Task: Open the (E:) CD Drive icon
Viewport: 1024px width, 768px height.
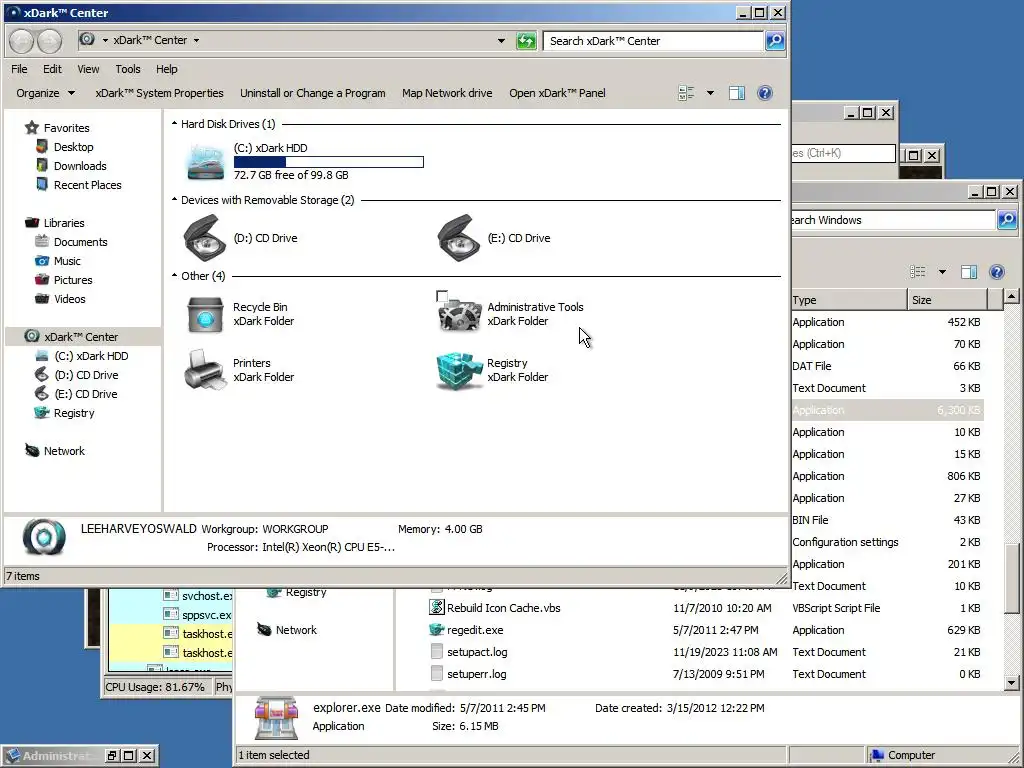Action: tap(459, 238)
